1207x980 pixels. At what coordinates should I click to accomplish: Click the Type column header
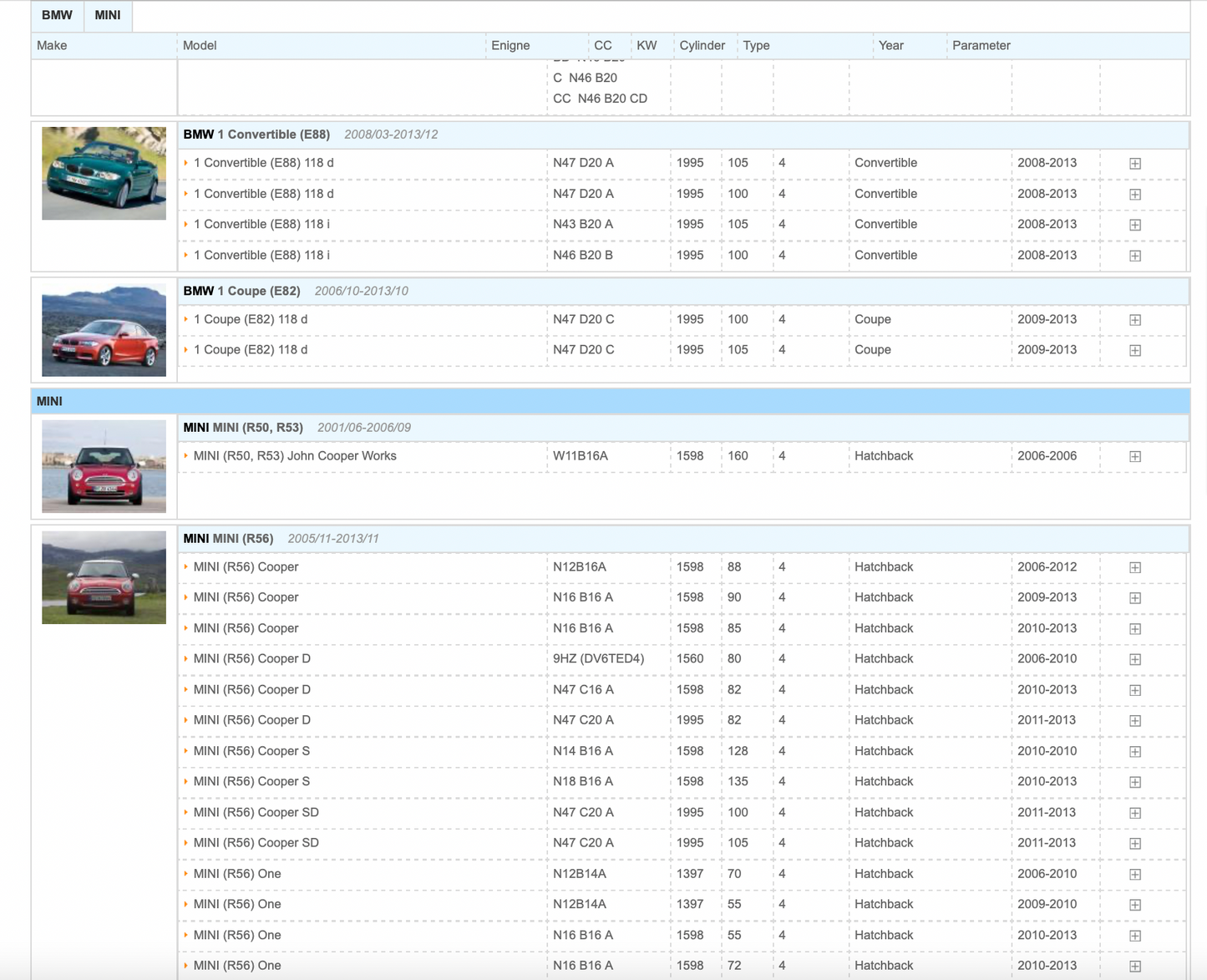(x=756, y=46)
